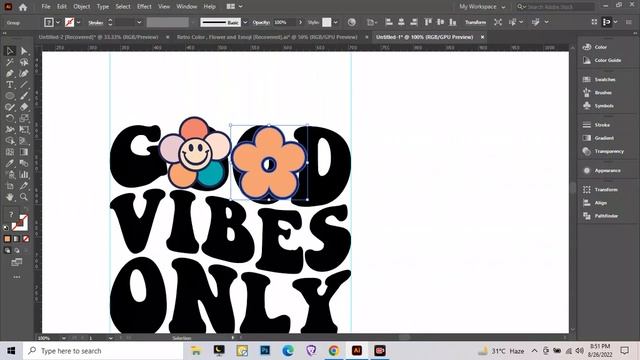Set fill mode to Gradient
The height and width of the screenshot is (360, 640).
[x=17, y=239]
